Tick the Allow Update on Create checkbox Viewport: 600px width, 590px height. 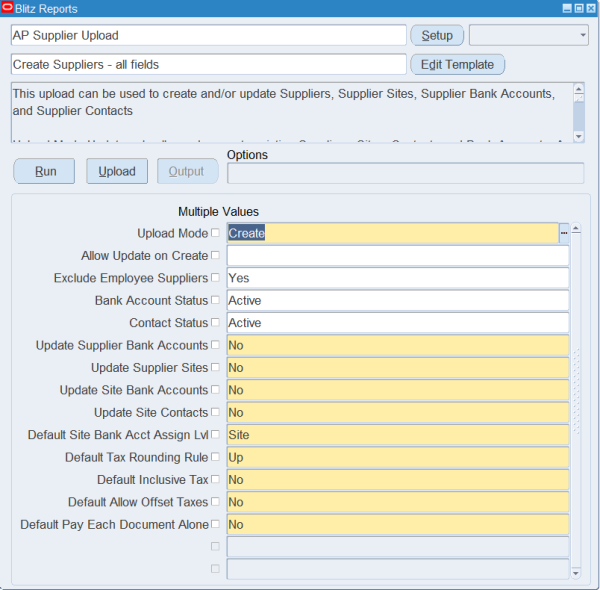tap(215, 255)
